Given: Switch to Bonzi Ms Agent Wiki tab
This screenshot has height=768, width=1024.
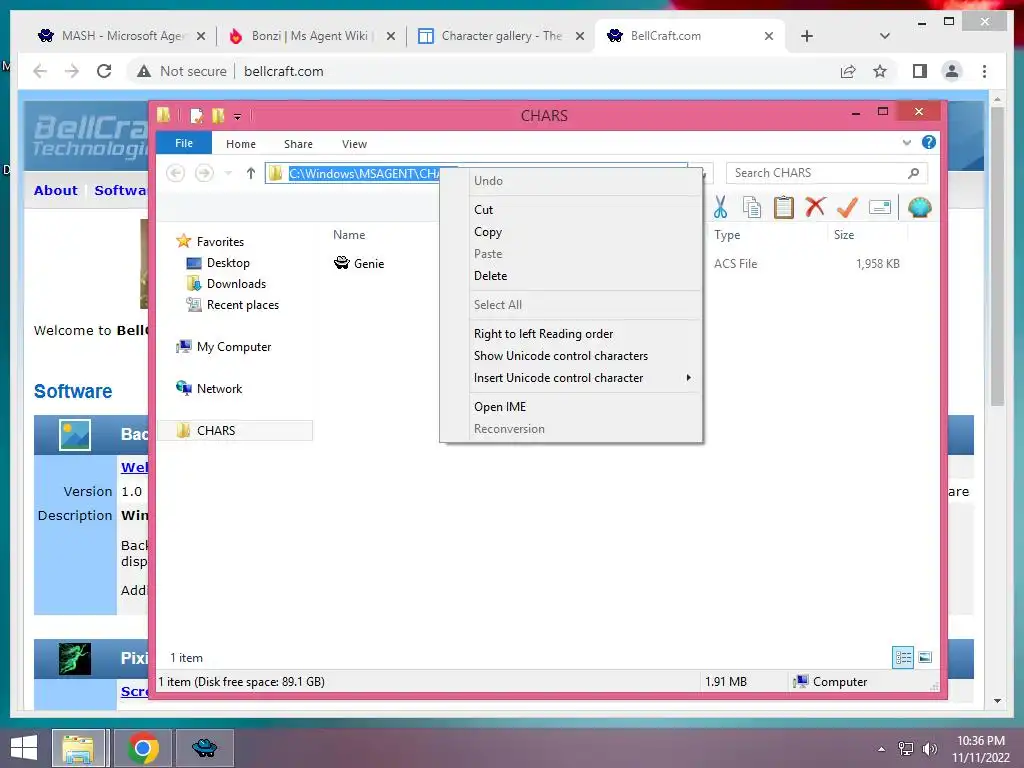Looking at the screenshot, I should [x=312, y=36].
